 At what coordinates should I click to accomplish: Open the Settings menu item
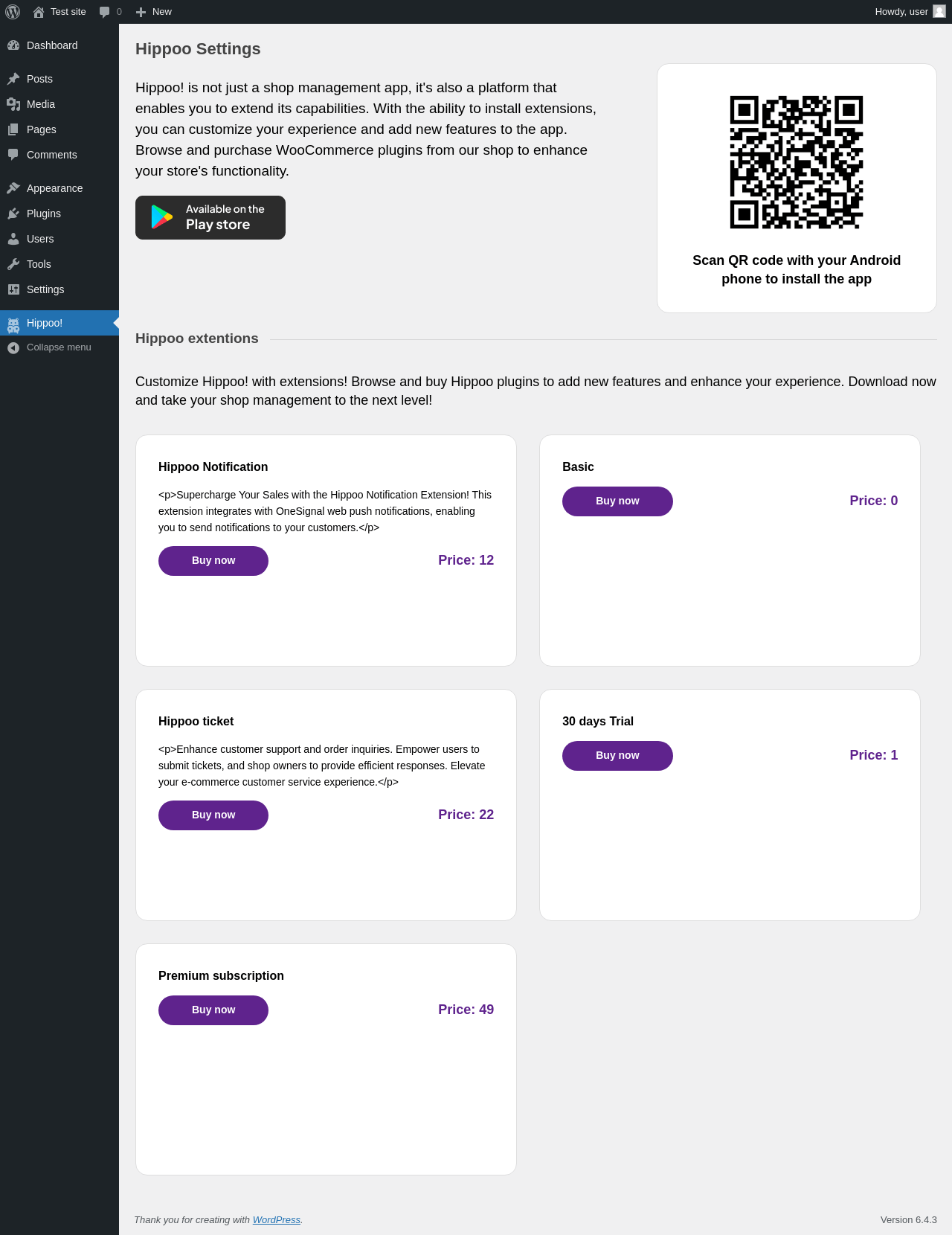click(x=45, y=289)
